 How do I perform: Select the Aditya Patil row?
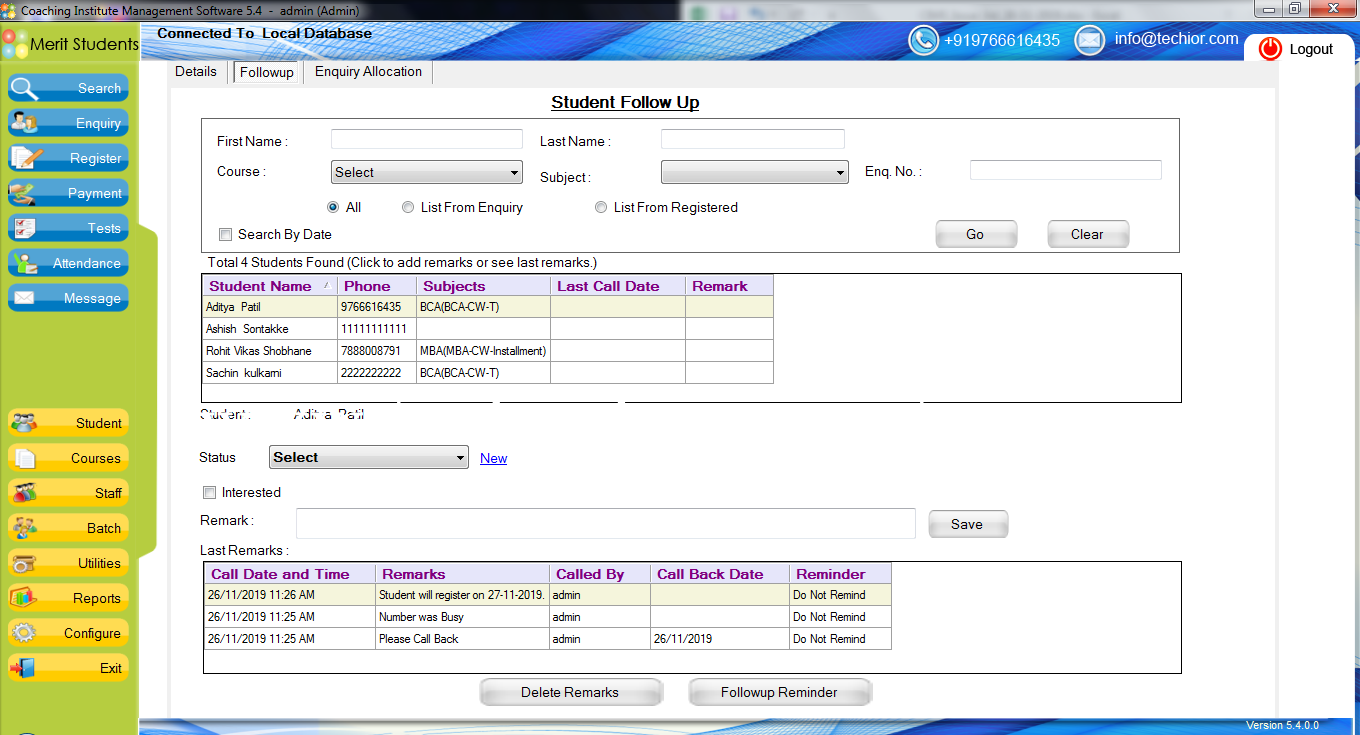pos(488,307)
